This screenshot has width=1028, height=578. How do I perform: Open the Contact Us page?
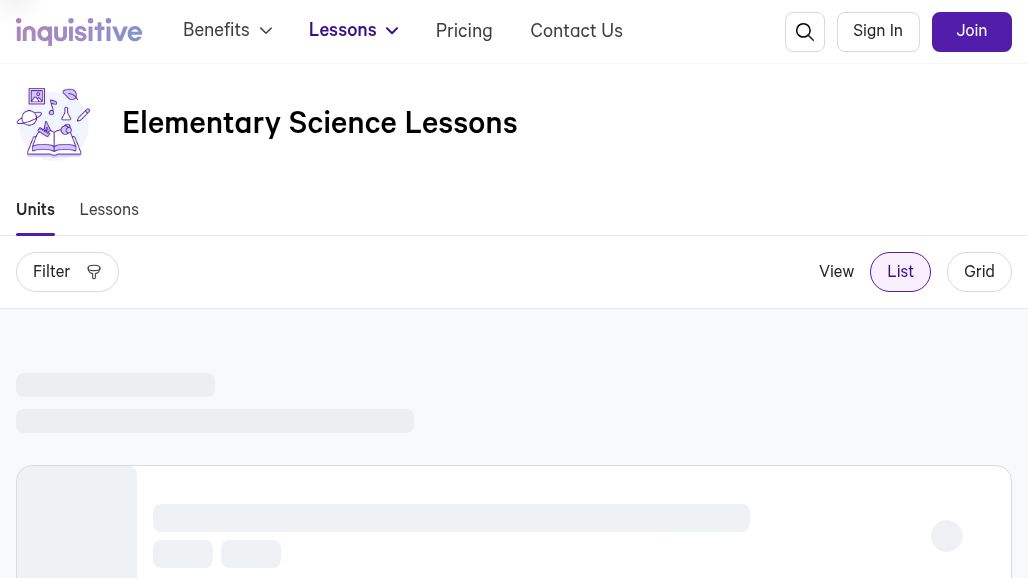[576, 31]
